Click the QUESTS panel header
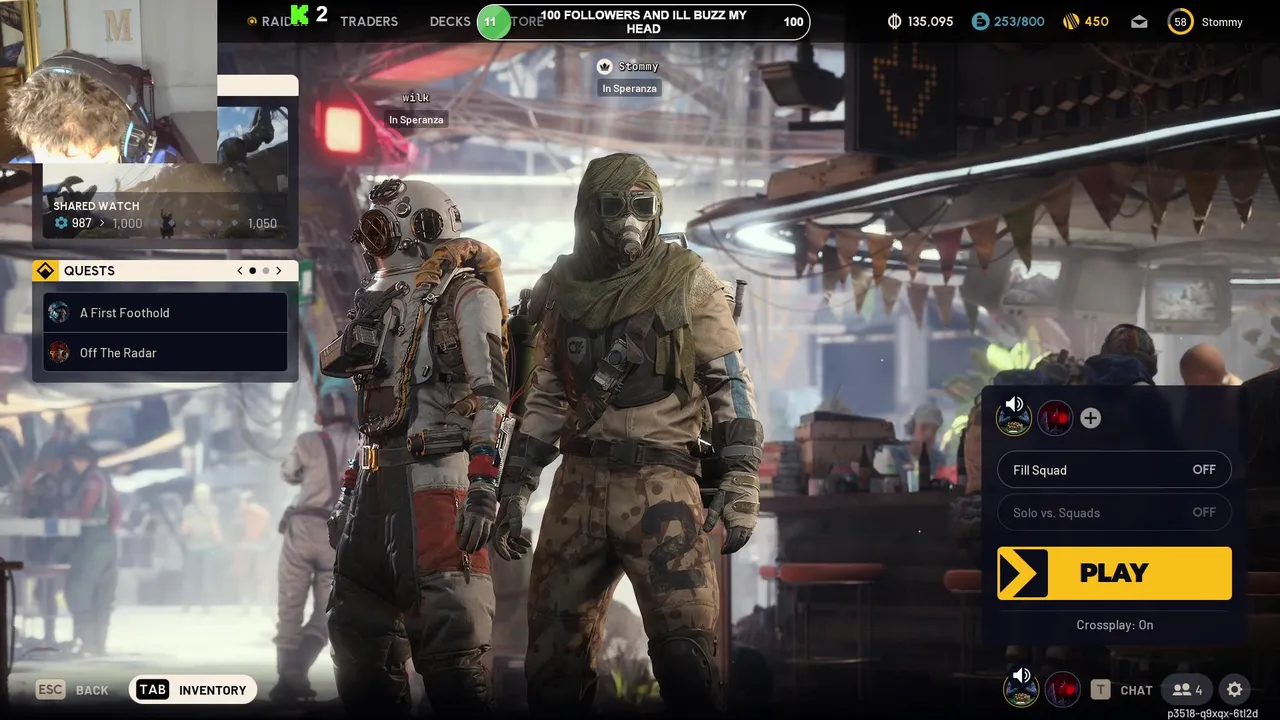 (165, 271)
